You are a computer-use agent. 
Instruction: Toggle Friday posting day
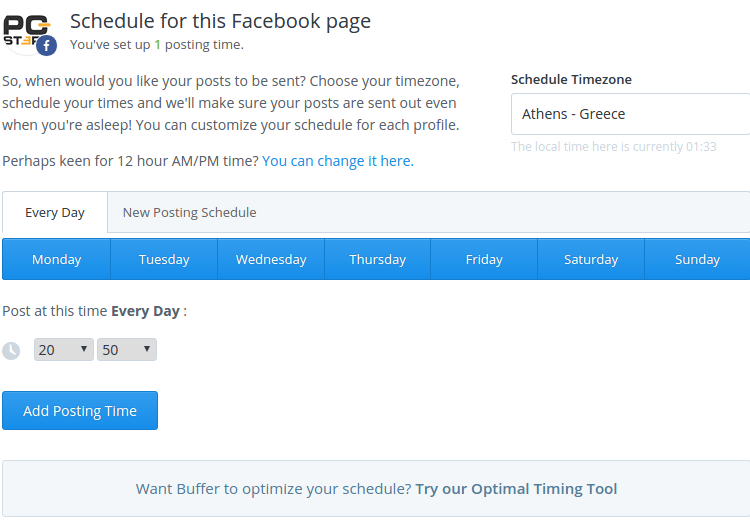point(484,259)
